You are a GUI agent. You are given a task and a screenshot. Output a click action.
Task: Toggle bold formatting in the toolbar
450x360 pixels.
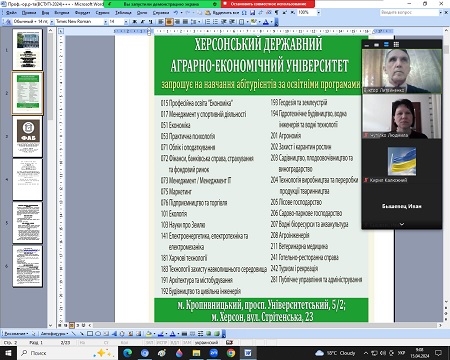point(135,22)
